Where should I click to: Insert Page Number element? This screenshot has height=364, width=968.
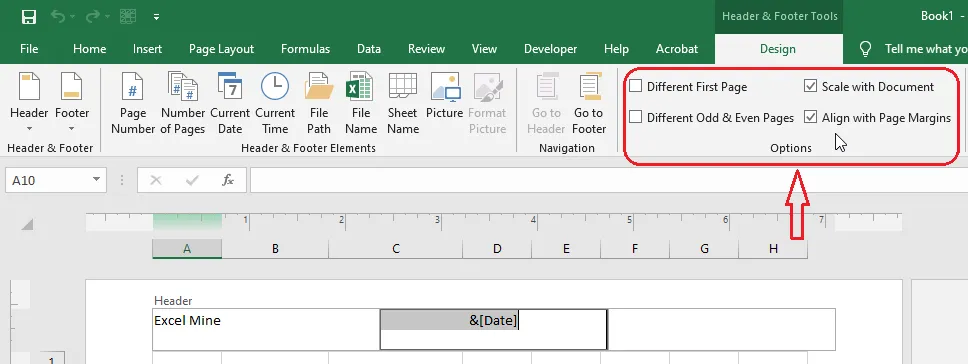(133, 104)
